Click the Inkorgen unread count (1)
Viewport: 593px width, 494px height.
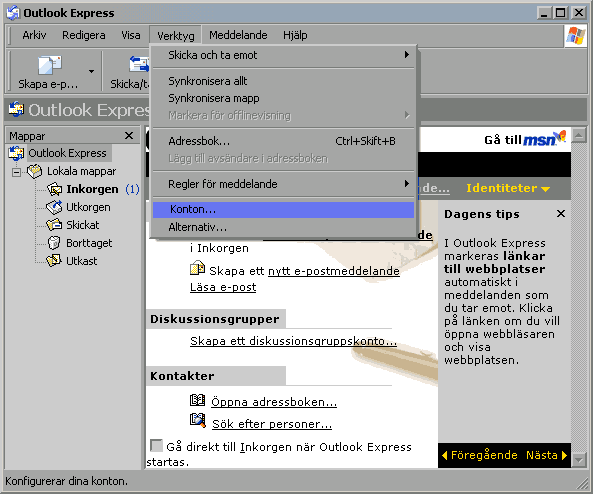(x=132, y=189)
